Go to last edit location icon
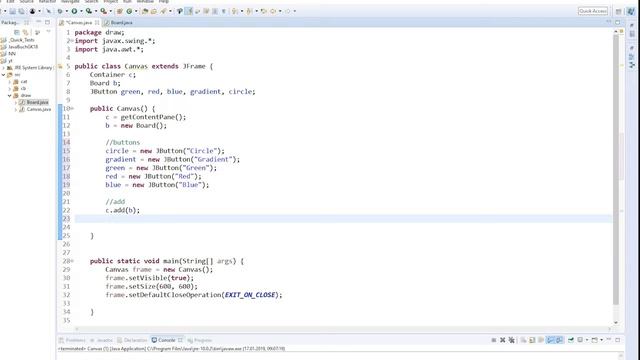This screenshot has width=640, height=360. [x=263, y=11]
